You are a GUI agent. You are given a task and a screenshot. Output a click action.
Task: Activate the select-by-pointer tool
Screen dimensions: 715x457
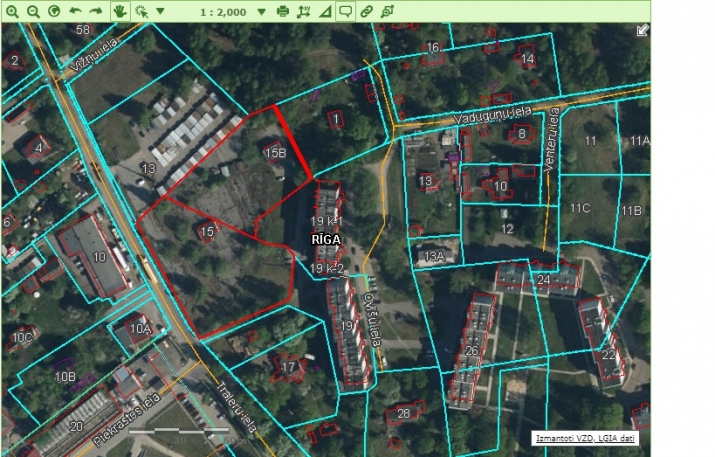[142, 11]
